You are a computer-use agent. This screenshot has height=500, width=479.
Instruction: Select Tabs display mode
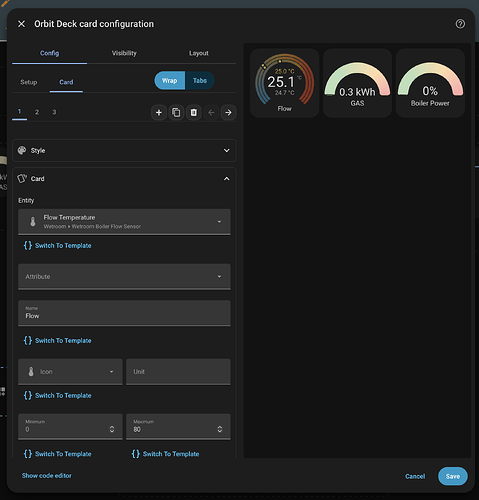(200, 81)
